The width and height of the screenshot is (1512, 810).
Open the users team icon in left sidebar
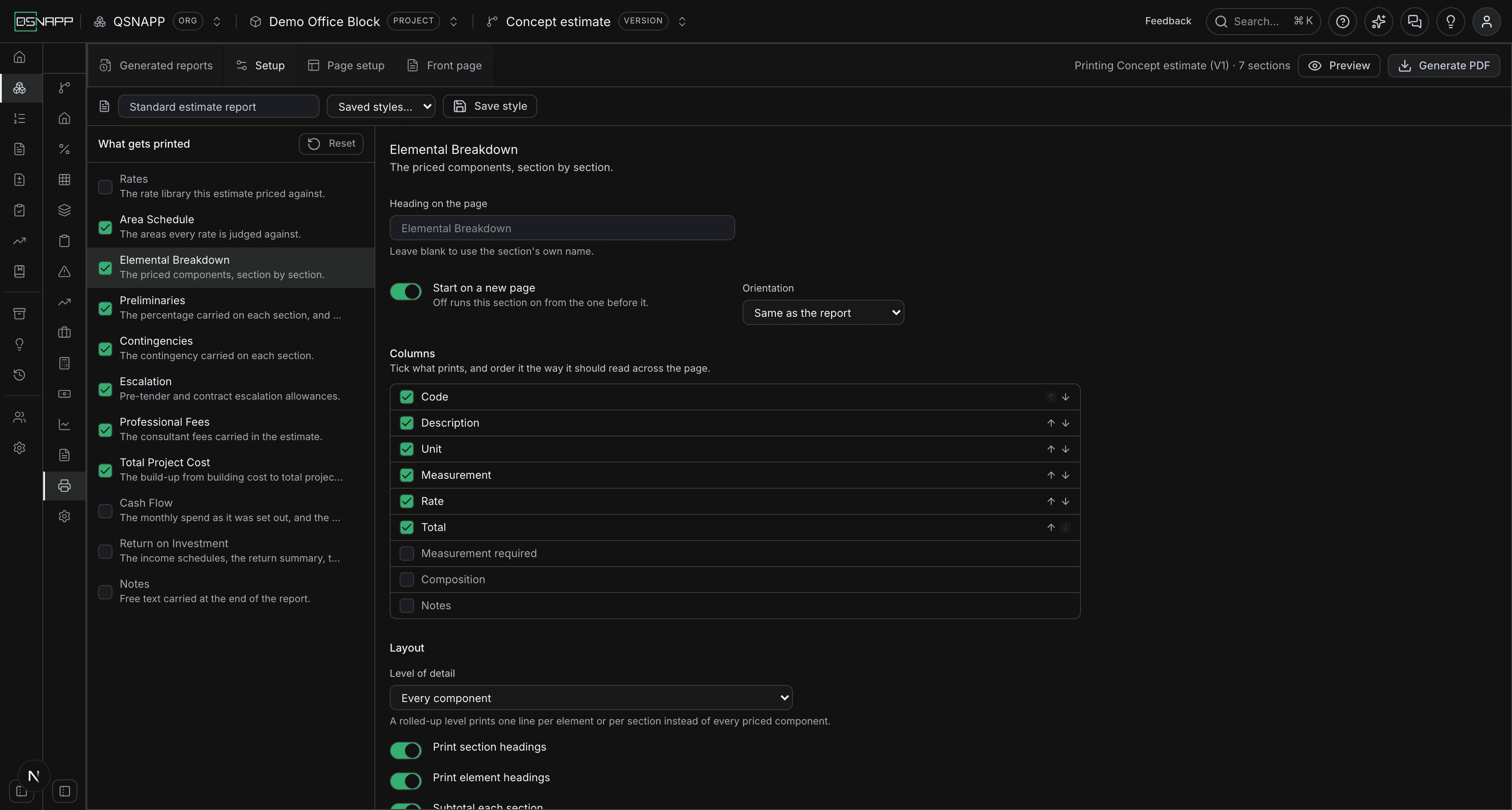pyautogui.click(x=19, y=417)
